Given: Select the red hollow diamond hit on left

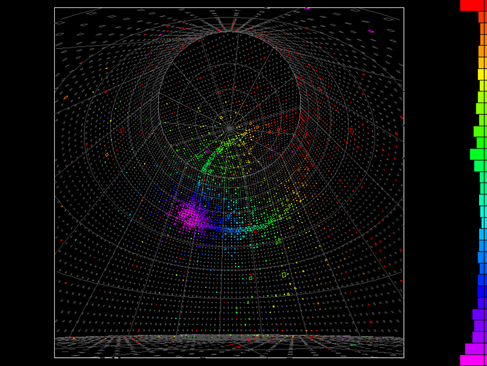Looking at the screenshot, I should point(122,130).
